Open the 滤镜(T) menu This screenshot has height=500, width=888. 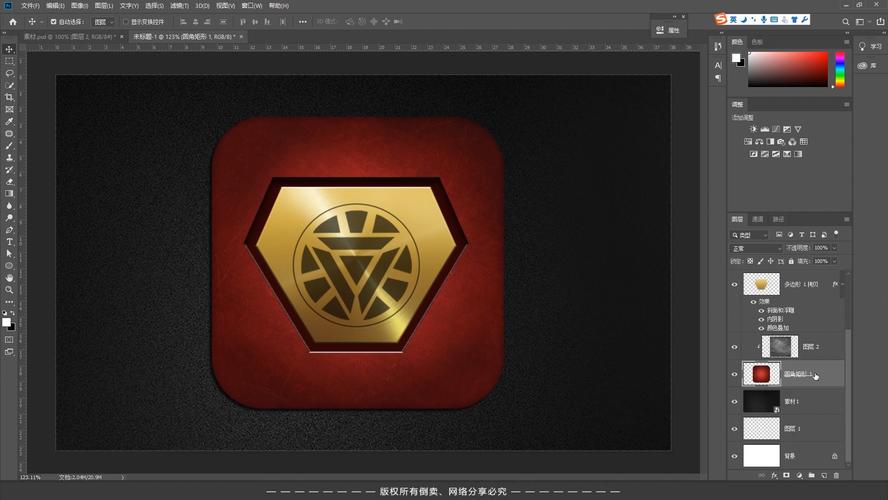(x=180, y=6)
